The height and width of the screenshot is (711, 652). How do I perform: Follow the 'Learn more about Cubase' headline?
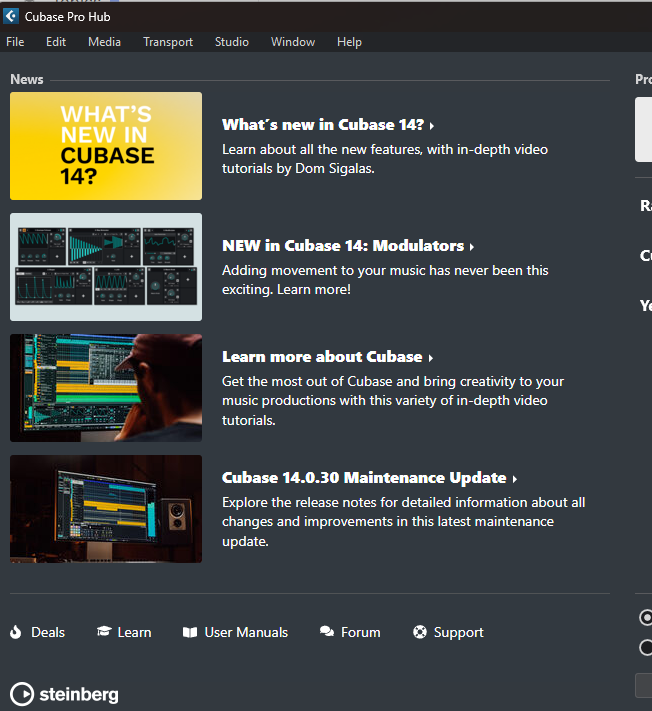(322, 357)
